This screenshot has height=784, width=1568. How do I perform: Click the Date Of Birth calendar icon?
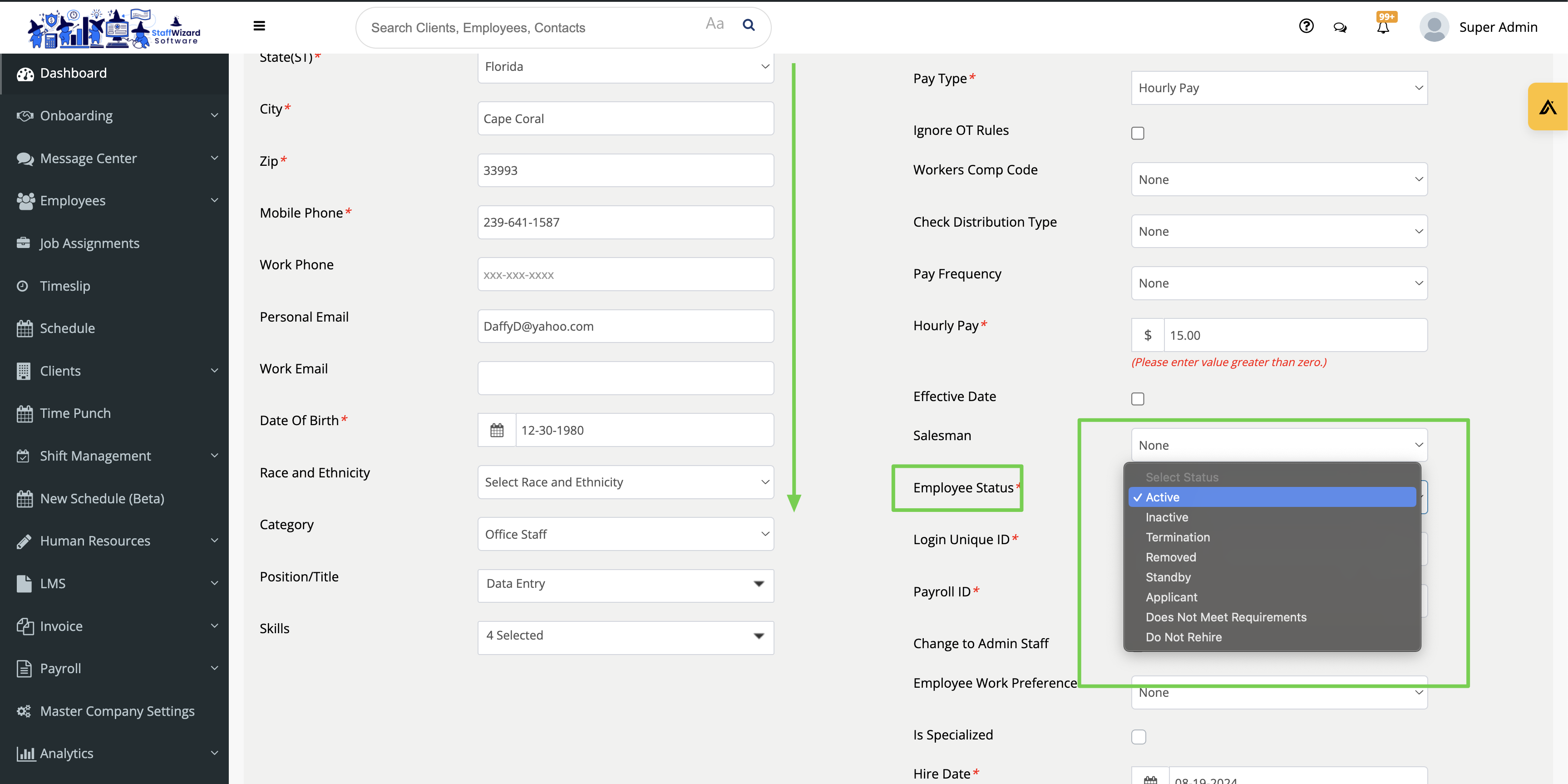click(x=497, y=430)
